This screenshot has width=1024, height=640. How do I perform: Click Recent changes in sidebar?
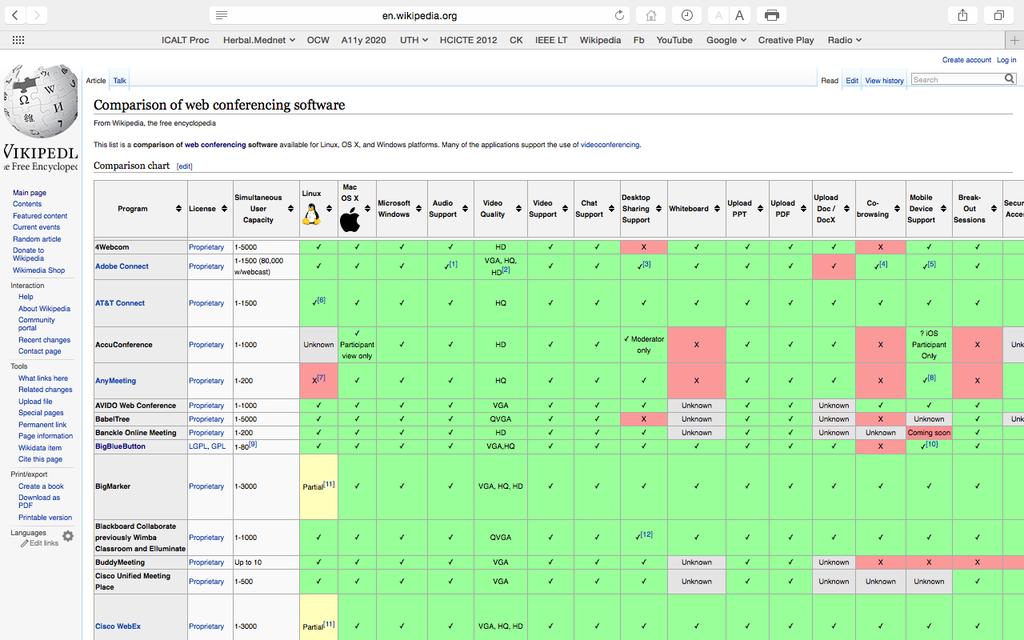point(44,340)
